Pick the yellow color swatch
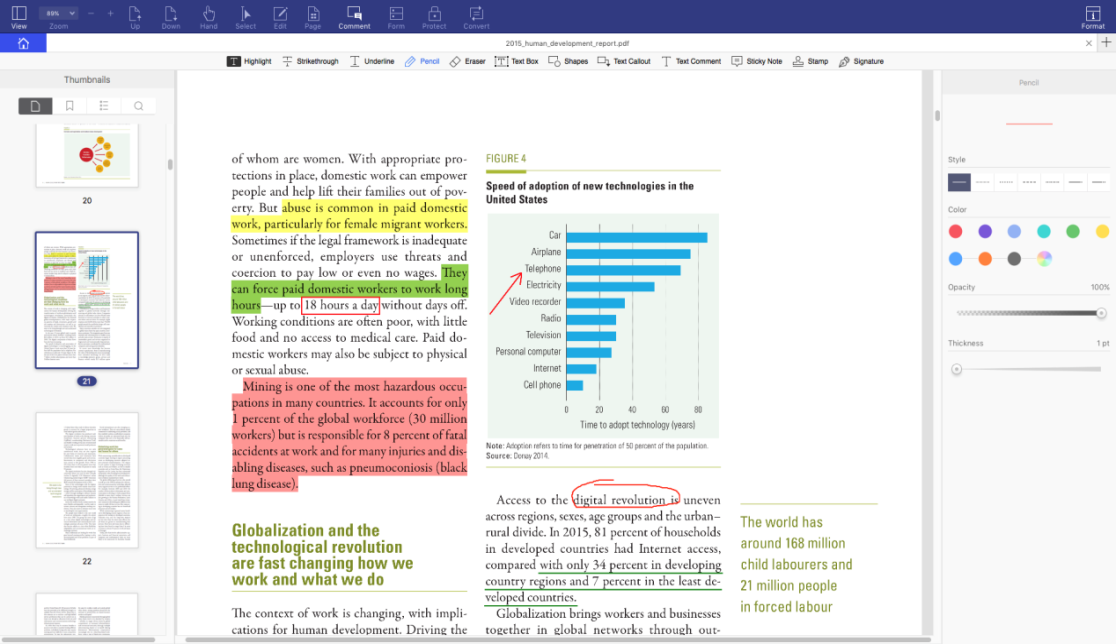Image resolution: width=1116 pixels, height=644 pixels. tap(1102, 231)
